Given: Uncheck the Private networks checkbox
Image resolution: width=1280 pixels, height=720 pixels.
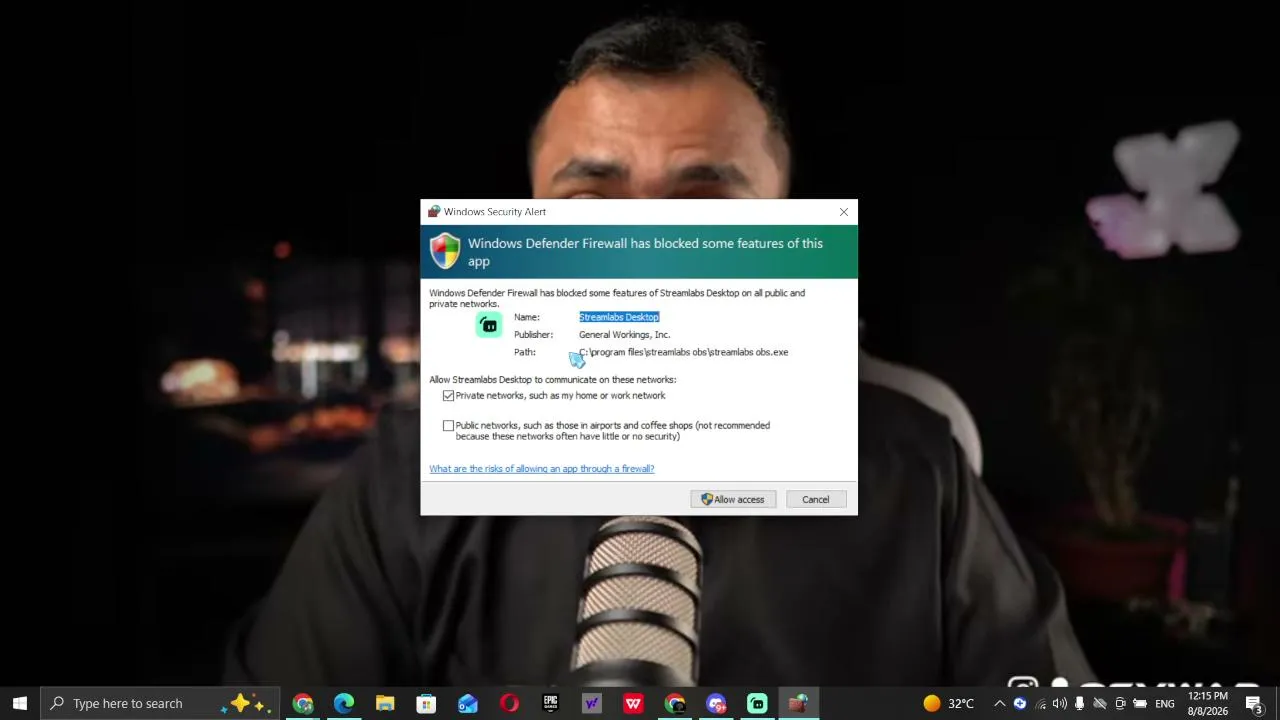Looking at the screenshot, I should pyautogui.click(x=448, y=396).
